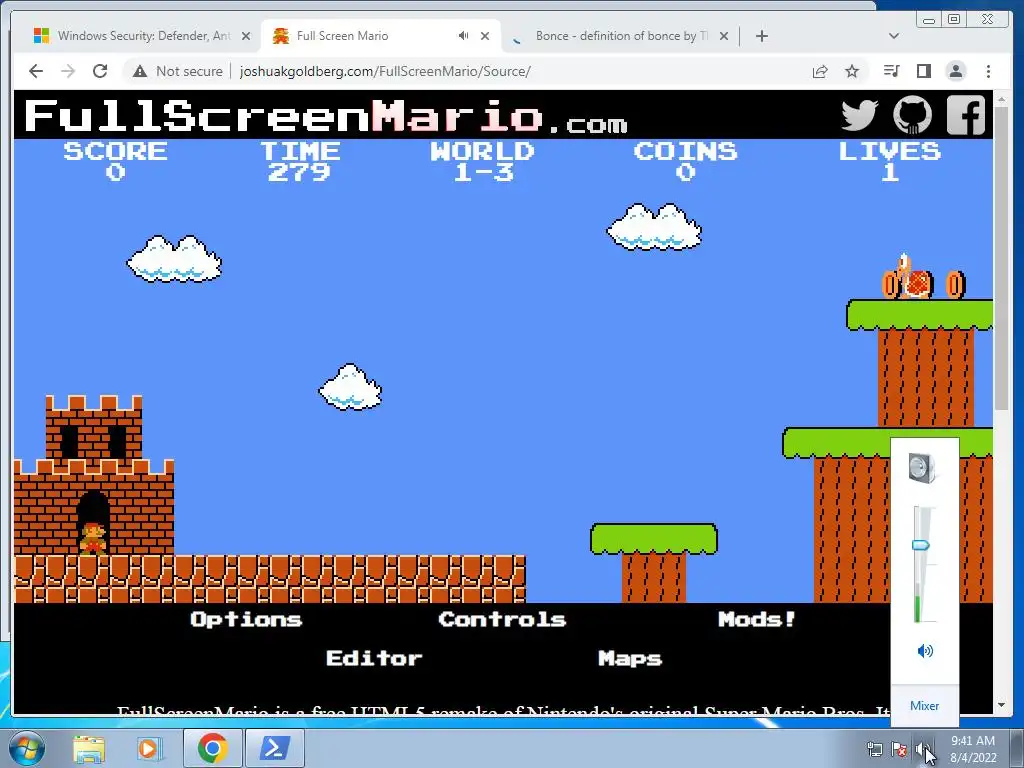Open the Editor game menu
This screenshot has height=768, width=1024.
(x=374, y=658)
